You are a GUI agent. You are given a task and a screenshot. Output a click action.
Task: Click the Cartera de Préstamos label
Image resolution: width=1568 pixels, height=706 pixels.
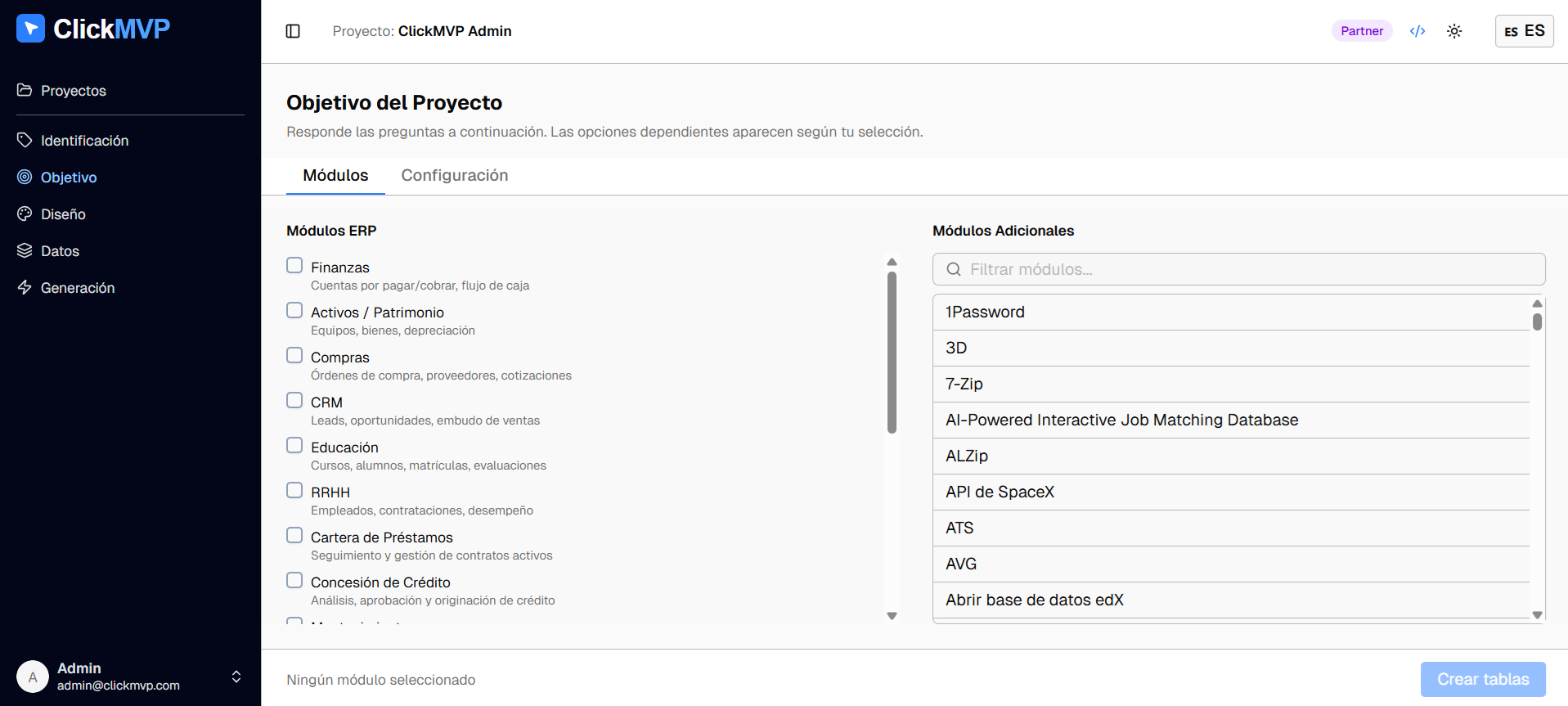coord(382,537)
